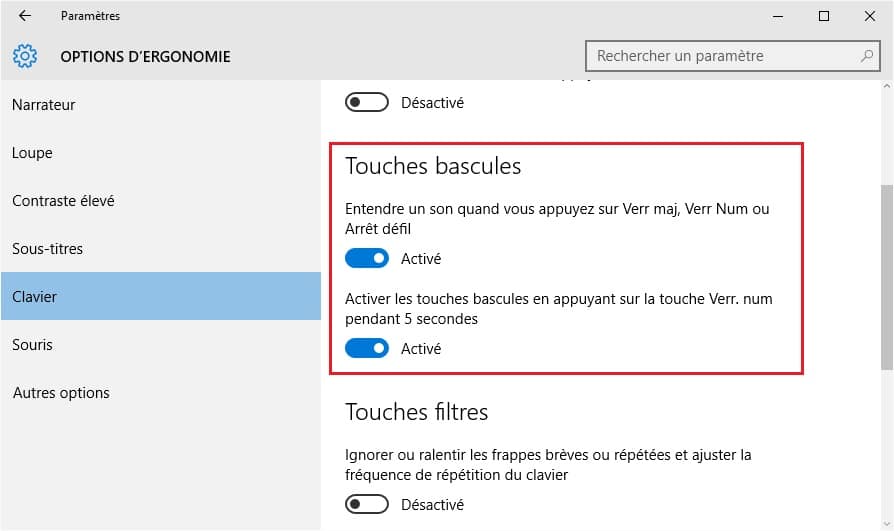Enable the Touches filtres toggle
The height and width of the screenshot is (531, 894).
tap(367, 505)
